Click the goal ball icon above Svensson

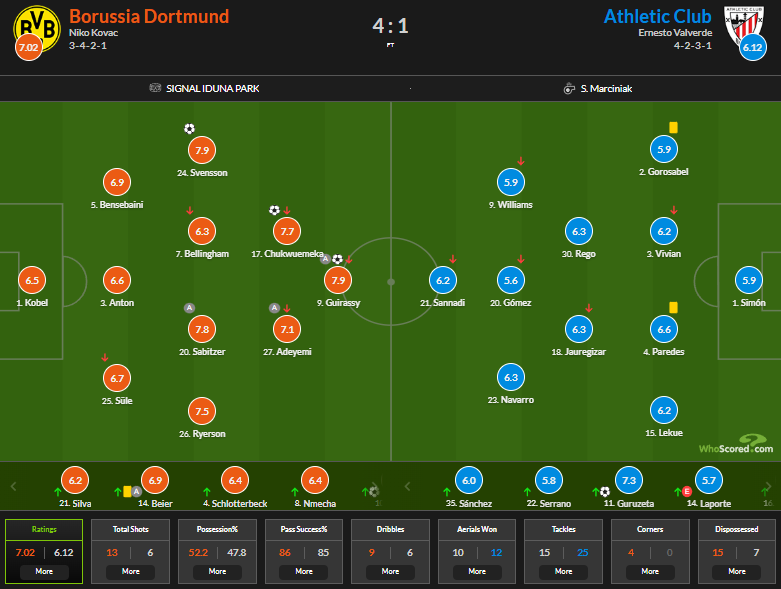(190, 128)
